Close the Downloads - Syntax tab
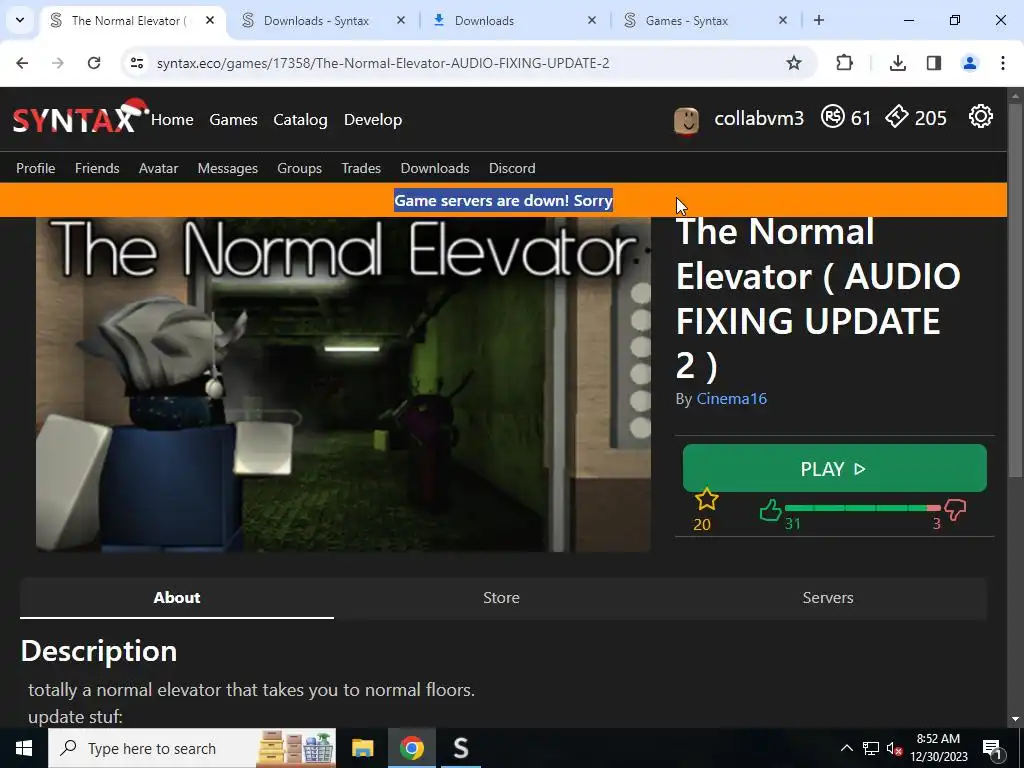 pyautogui.click(x=401, y=20)
